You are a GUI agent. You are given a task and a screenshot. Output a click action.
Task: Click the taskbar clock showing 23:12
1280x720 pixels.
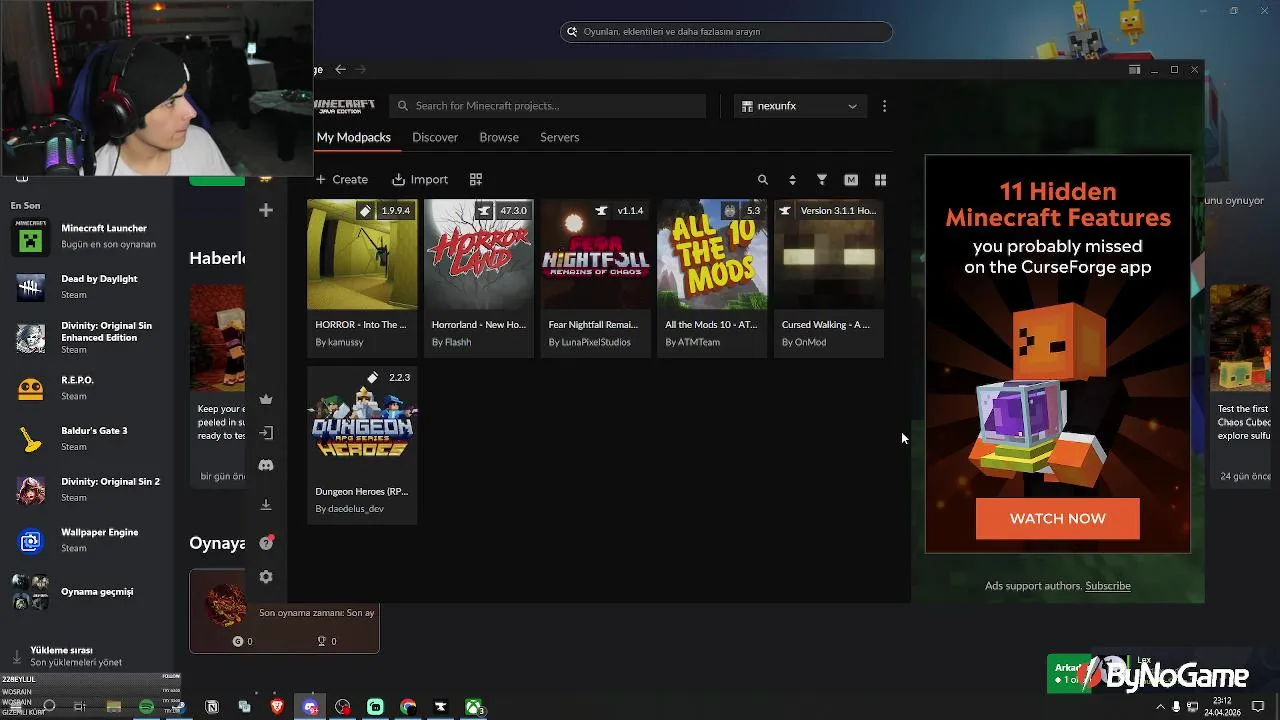click(1222, 707)
